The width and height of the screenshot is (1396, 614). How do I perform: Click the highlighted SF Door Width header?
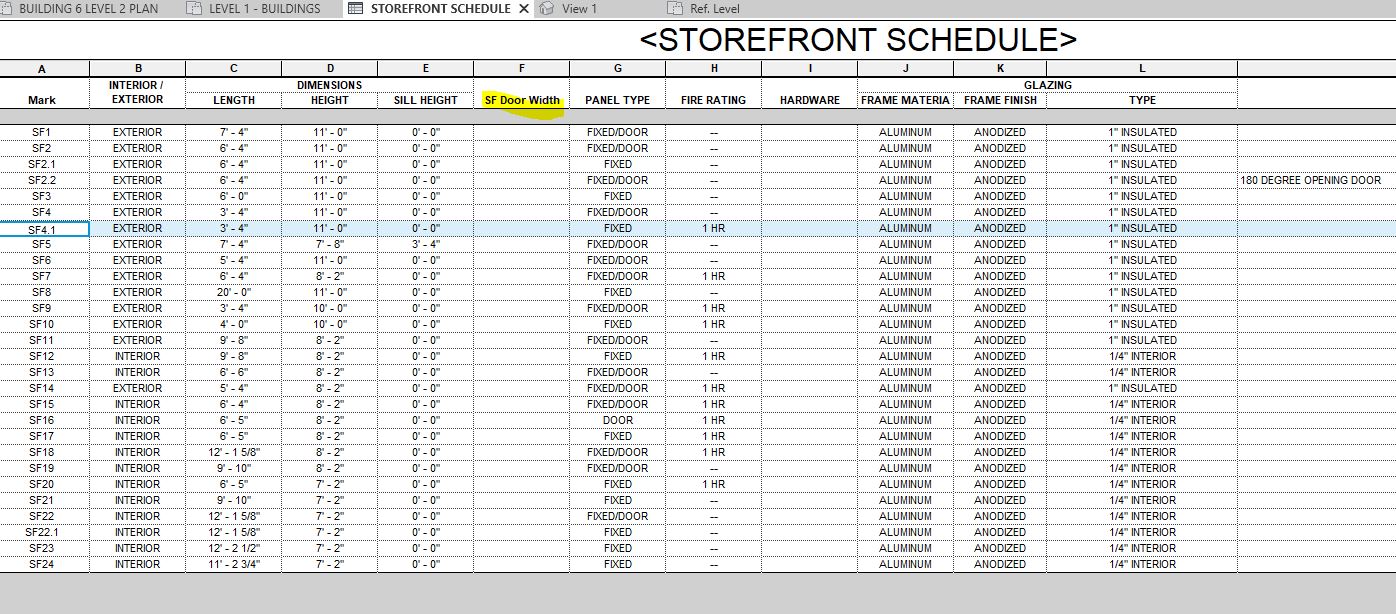click(x=521, y=100)
